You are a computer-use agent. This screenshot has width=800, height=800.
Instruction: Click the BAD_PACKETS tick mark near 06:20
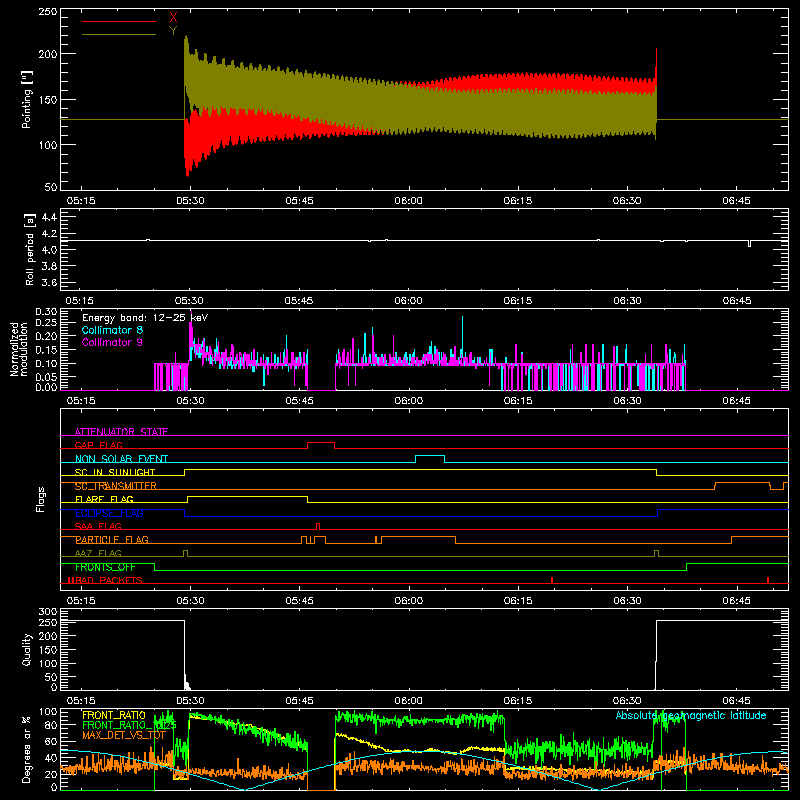(552, 580)
